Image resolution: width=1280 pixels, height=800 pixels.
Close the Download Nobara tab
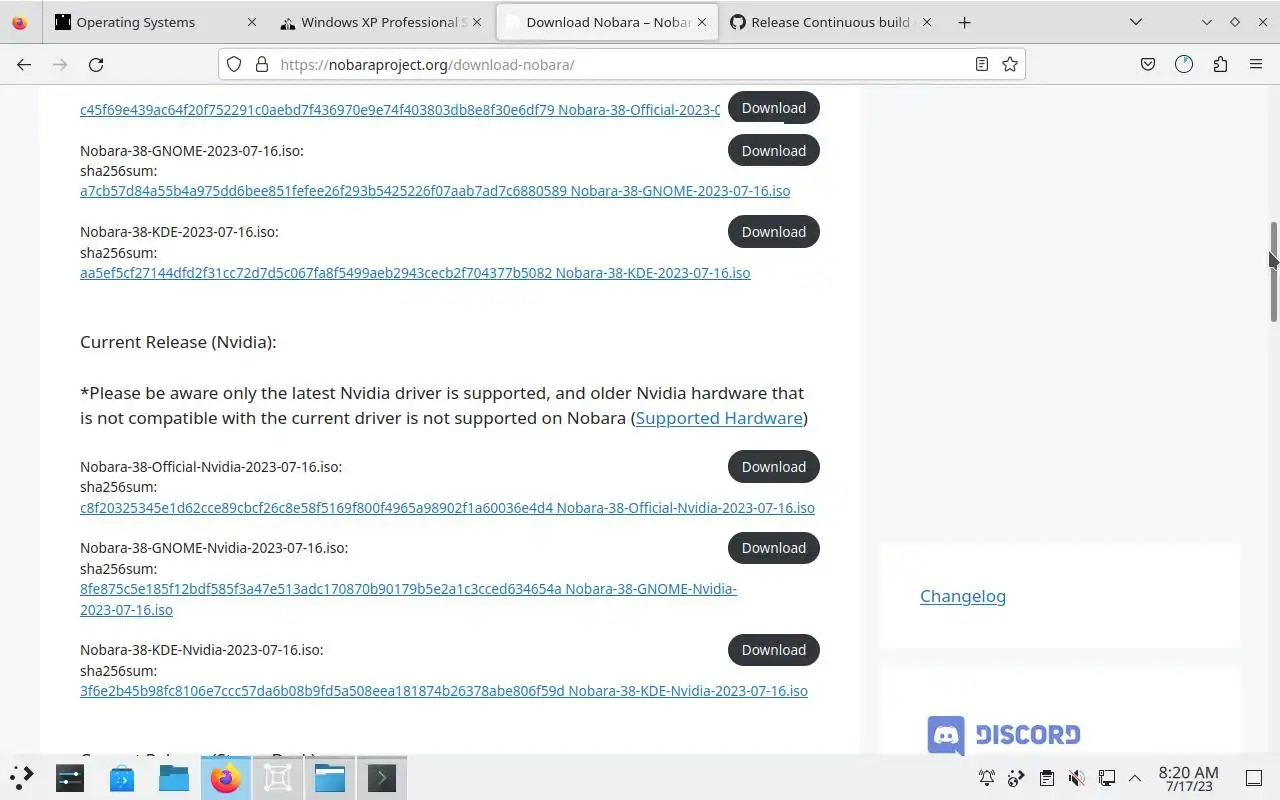pos(701,22)
